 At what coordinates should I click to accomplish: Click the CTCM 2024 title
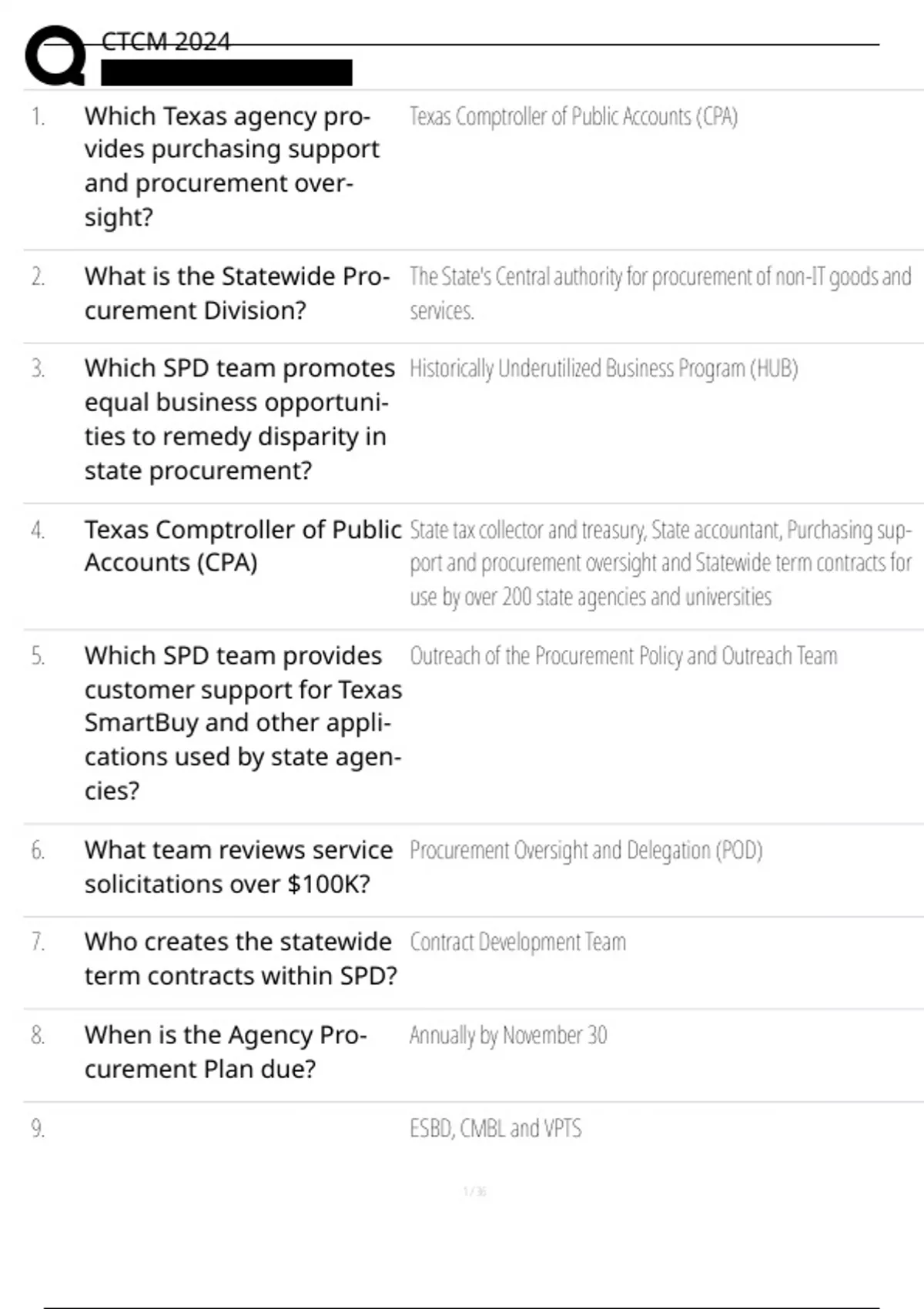coord(166,42)
